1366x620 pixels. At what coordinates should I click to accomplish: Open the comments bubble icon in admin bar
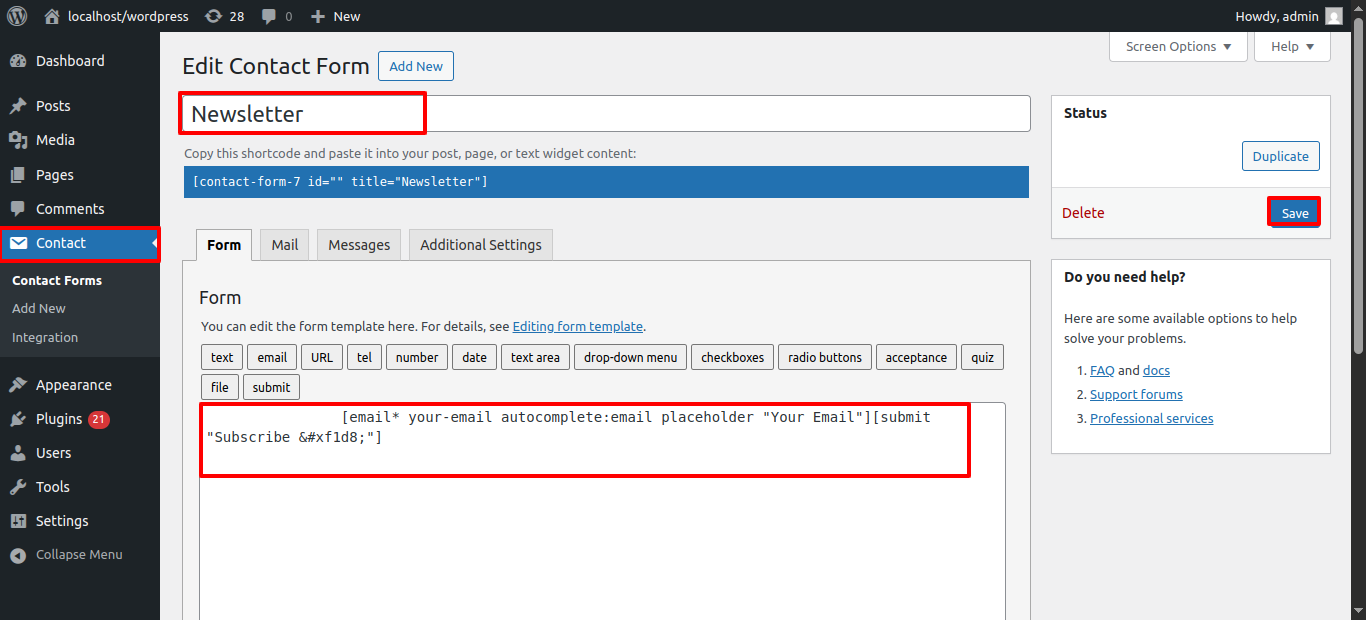(x=269, y=17)
